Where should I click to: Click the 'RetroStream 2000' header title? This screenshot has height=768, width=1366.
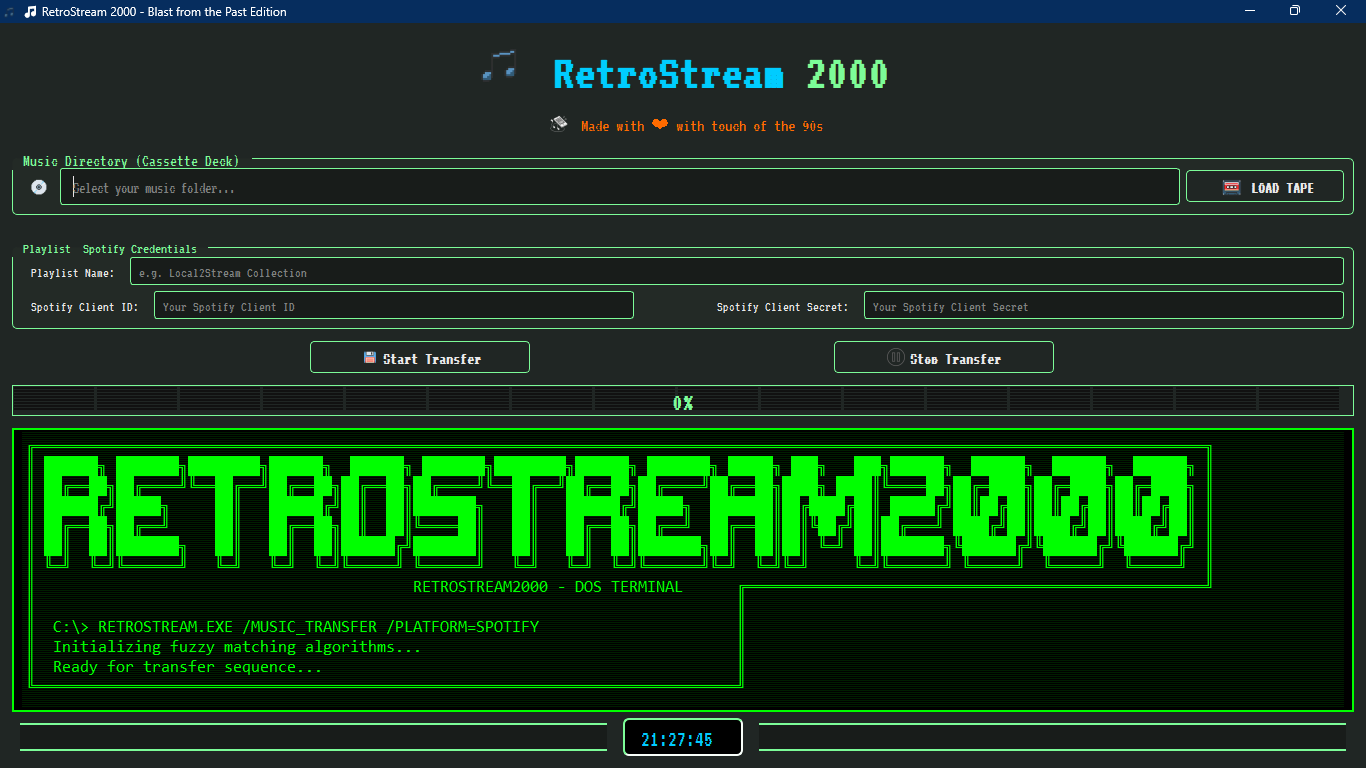click(x=720, y=74)
